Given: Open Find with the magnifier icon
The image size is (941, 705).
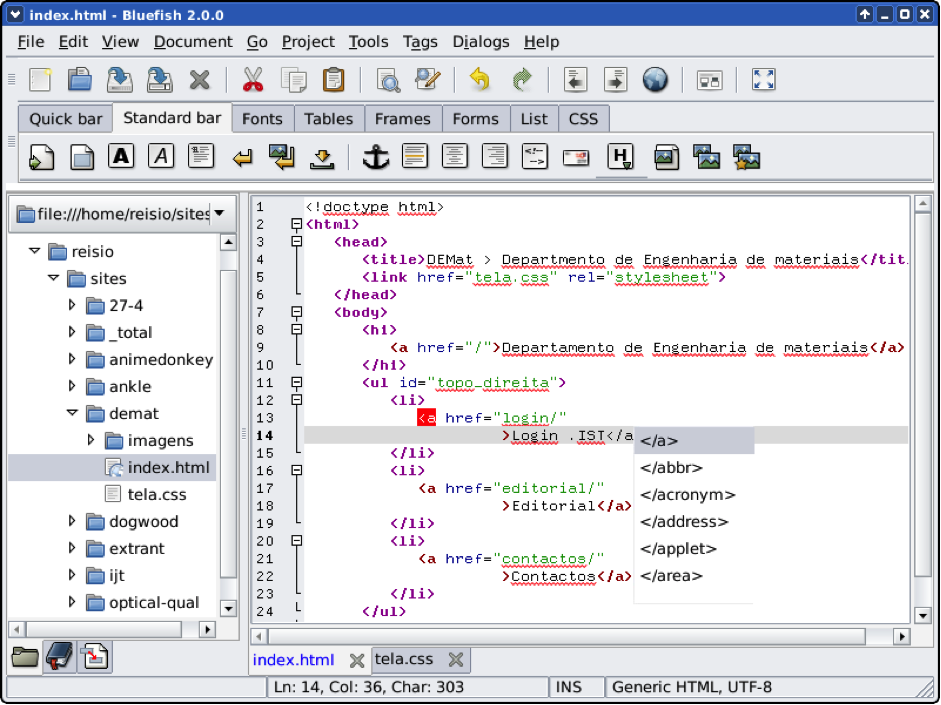Looking at the screenshot, I should point(388,79).
